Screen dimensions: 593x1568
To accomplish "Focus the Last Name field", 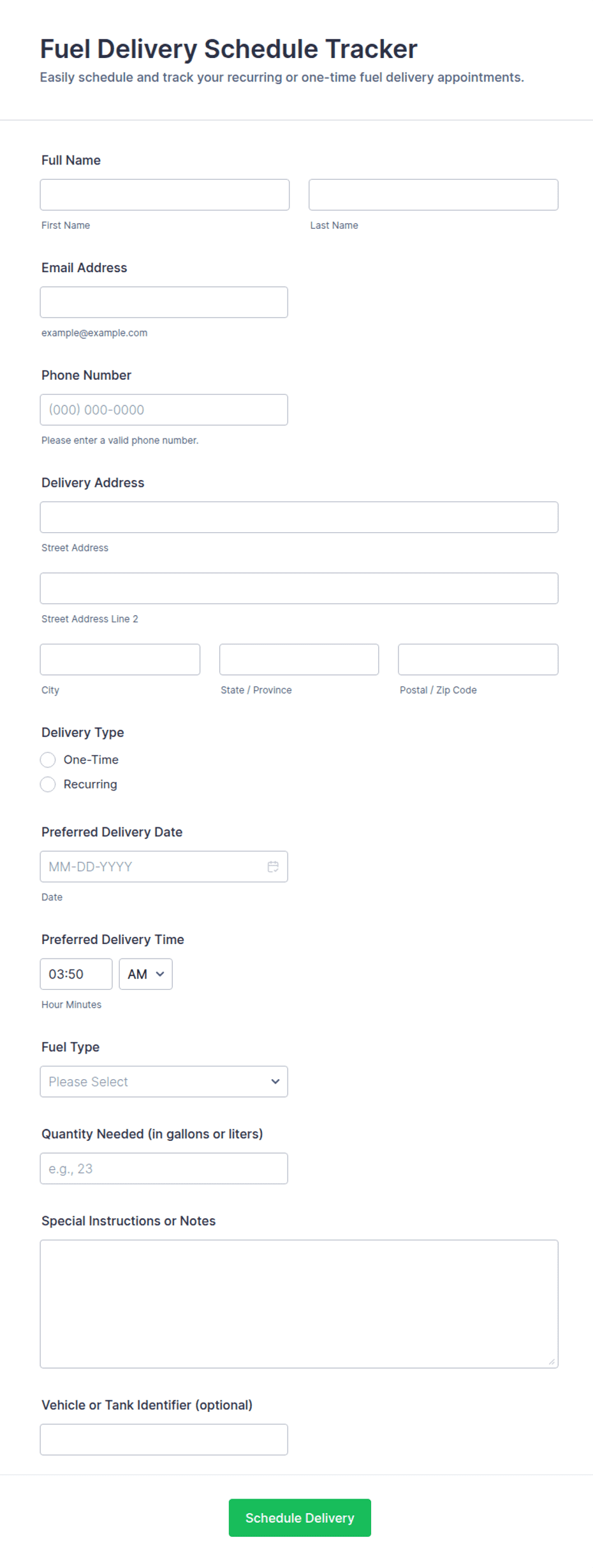I will 434,194.
